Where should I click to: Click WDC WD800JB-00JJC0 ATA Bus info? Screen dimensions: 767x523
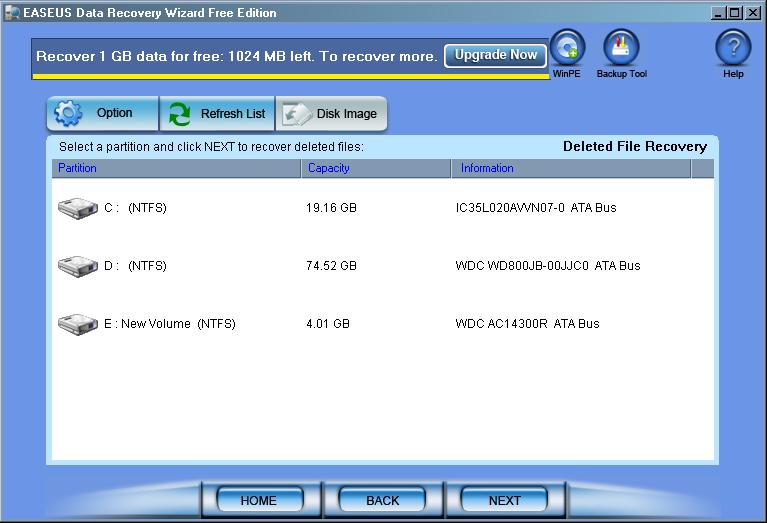point(548,266)
